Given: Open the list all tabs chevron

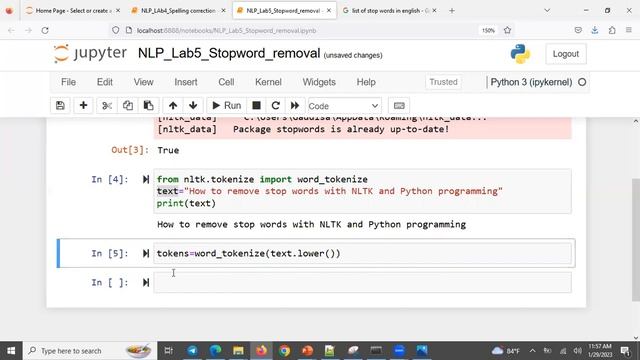Looking at the screenshot, I should (547, 11).
